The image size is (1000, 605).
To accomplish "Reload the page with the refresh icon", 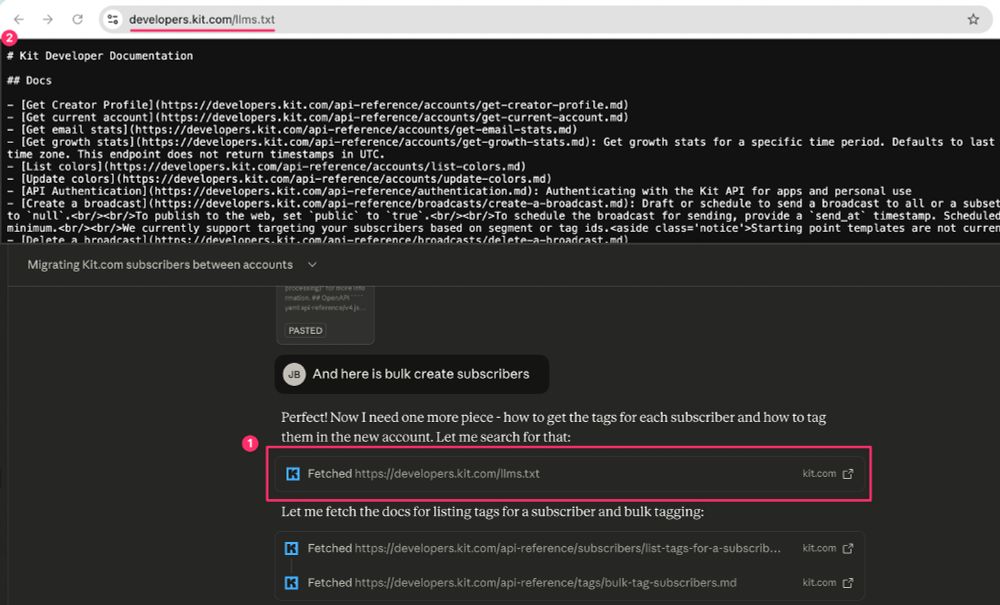I will (78, 18).
